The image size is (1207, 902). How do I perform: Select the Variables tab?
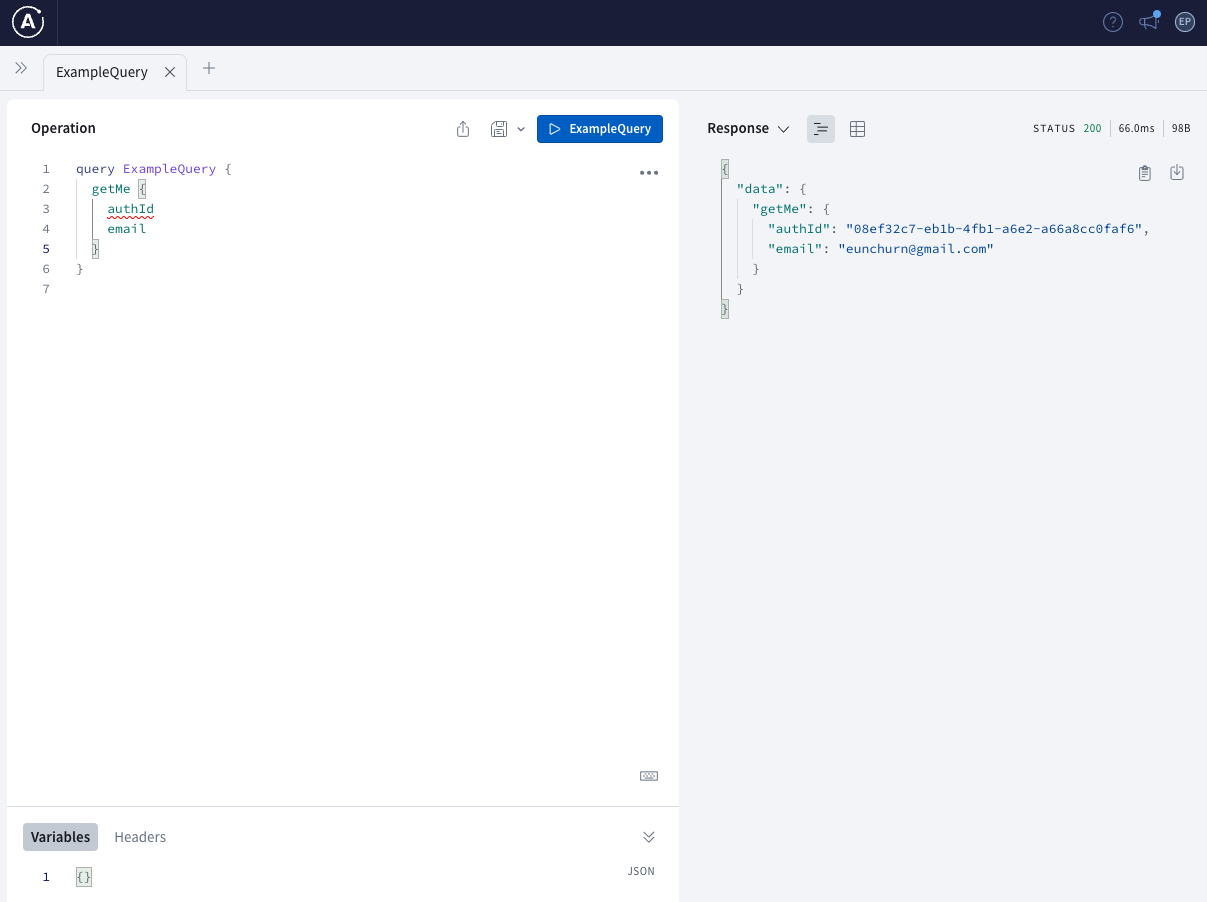coord(60,837)
